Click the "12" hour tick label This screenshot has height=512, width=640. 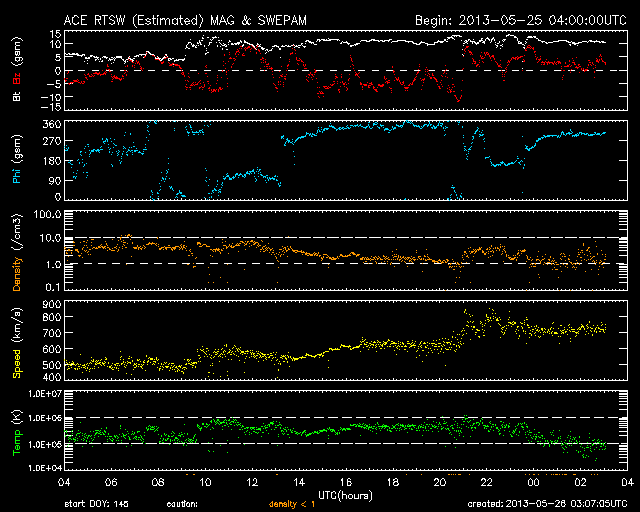point(252,482)
